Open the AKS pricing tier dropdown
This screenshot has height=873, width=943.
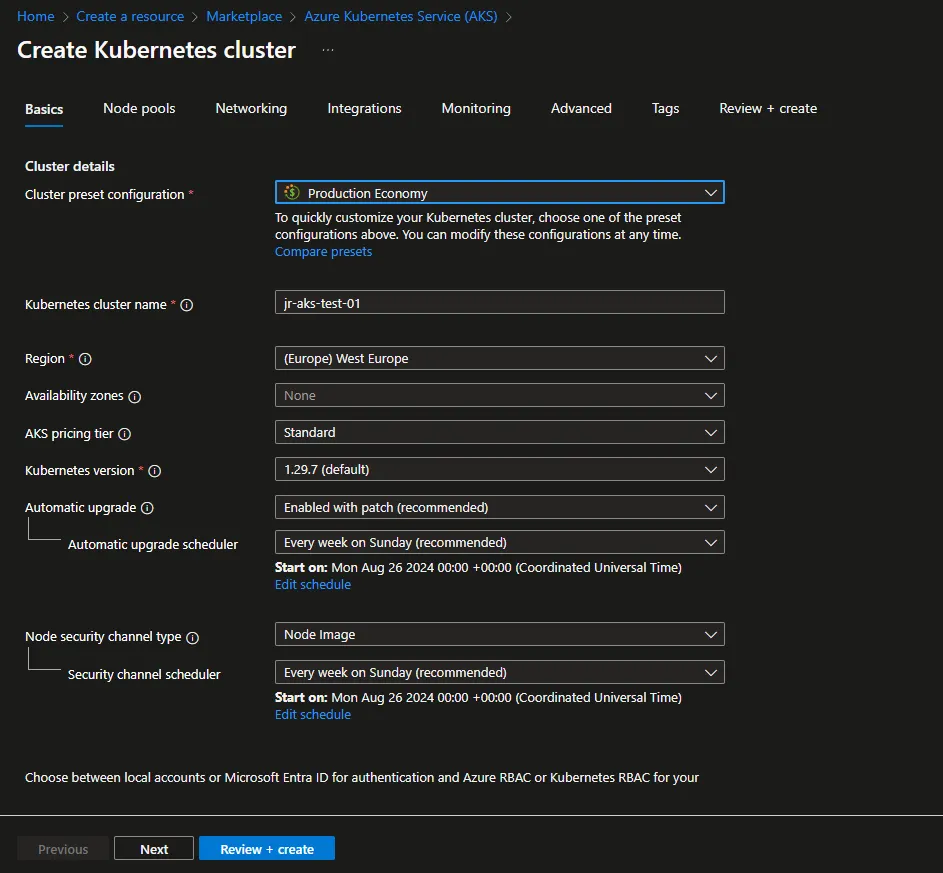(500, 434)
